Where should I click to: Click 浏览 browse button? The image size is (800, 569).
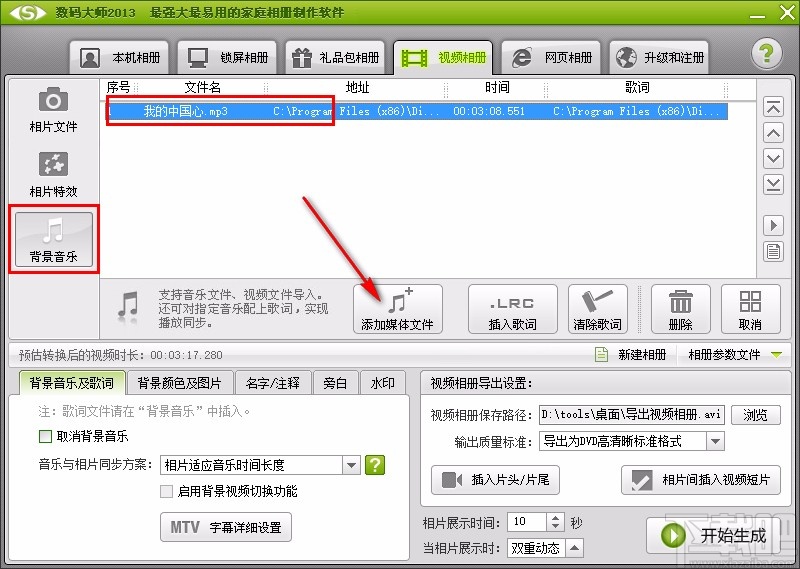click(756, 415)
